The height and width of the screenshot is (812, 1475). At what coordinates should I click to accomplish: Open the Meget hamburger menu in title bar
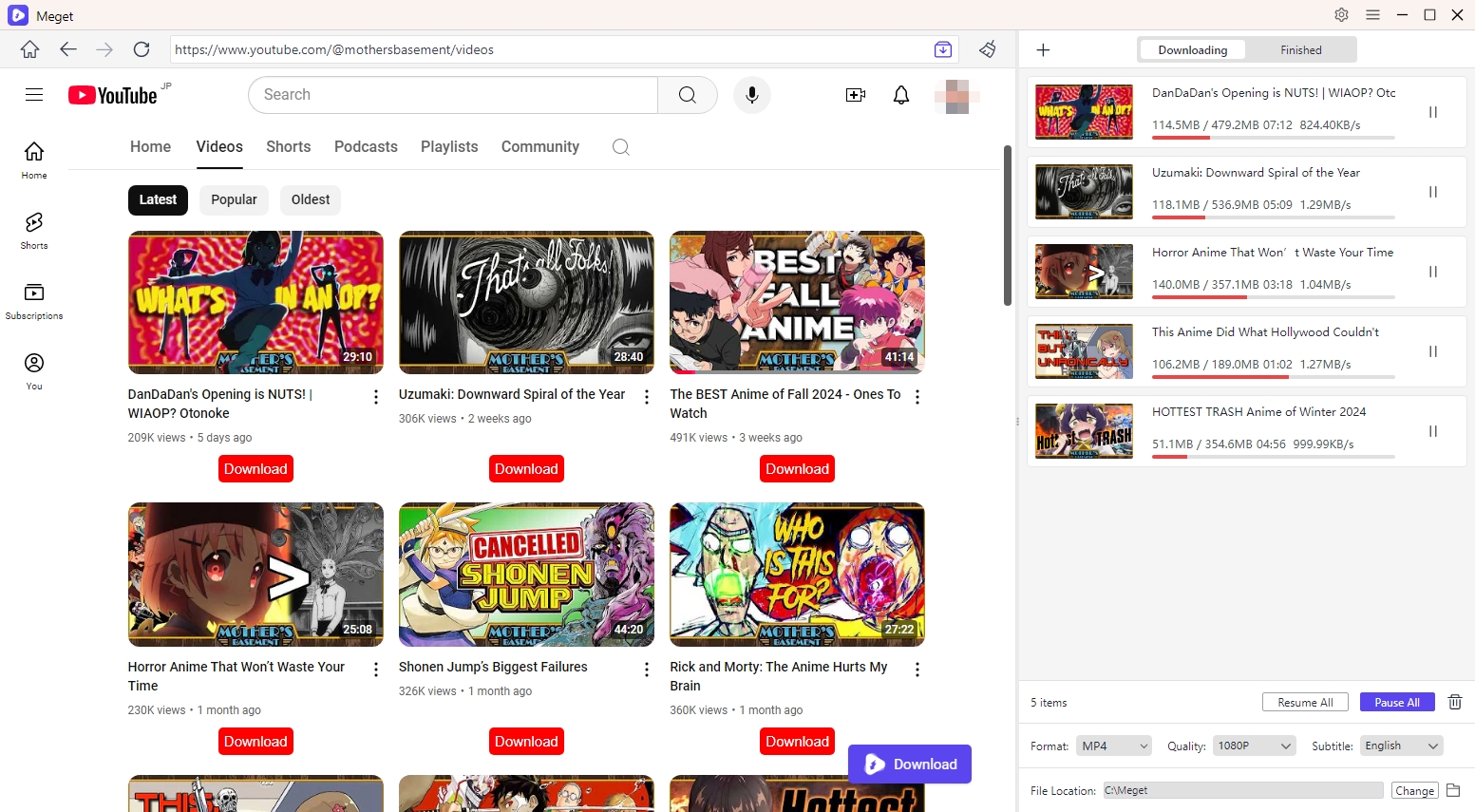point(1372,15)
